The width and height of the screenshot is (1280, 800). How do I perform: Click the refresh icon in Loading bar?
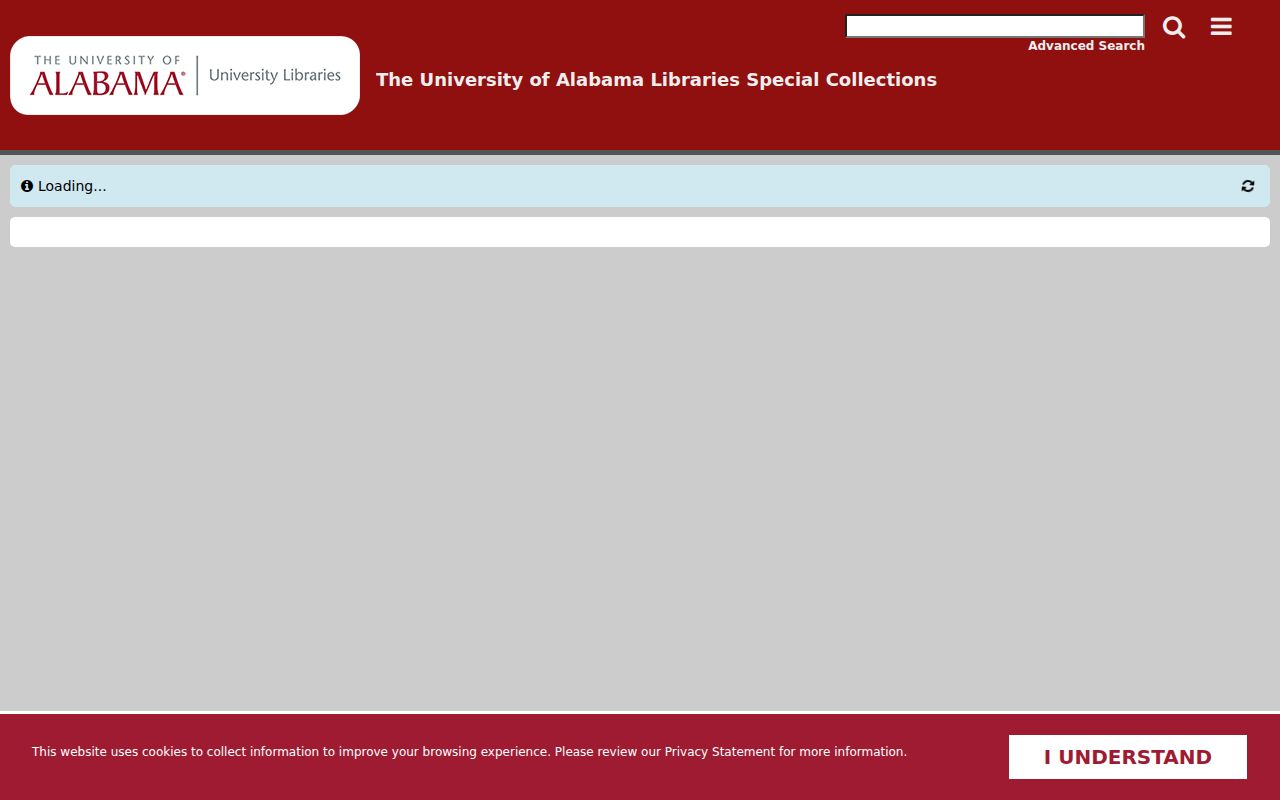pos(1248,186)
